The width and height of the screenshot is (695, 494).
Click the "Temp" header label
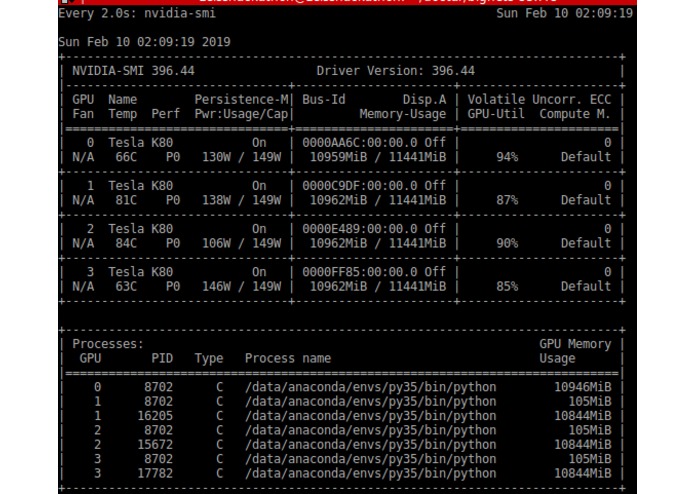pyautogui.click(x=122, y=114)
